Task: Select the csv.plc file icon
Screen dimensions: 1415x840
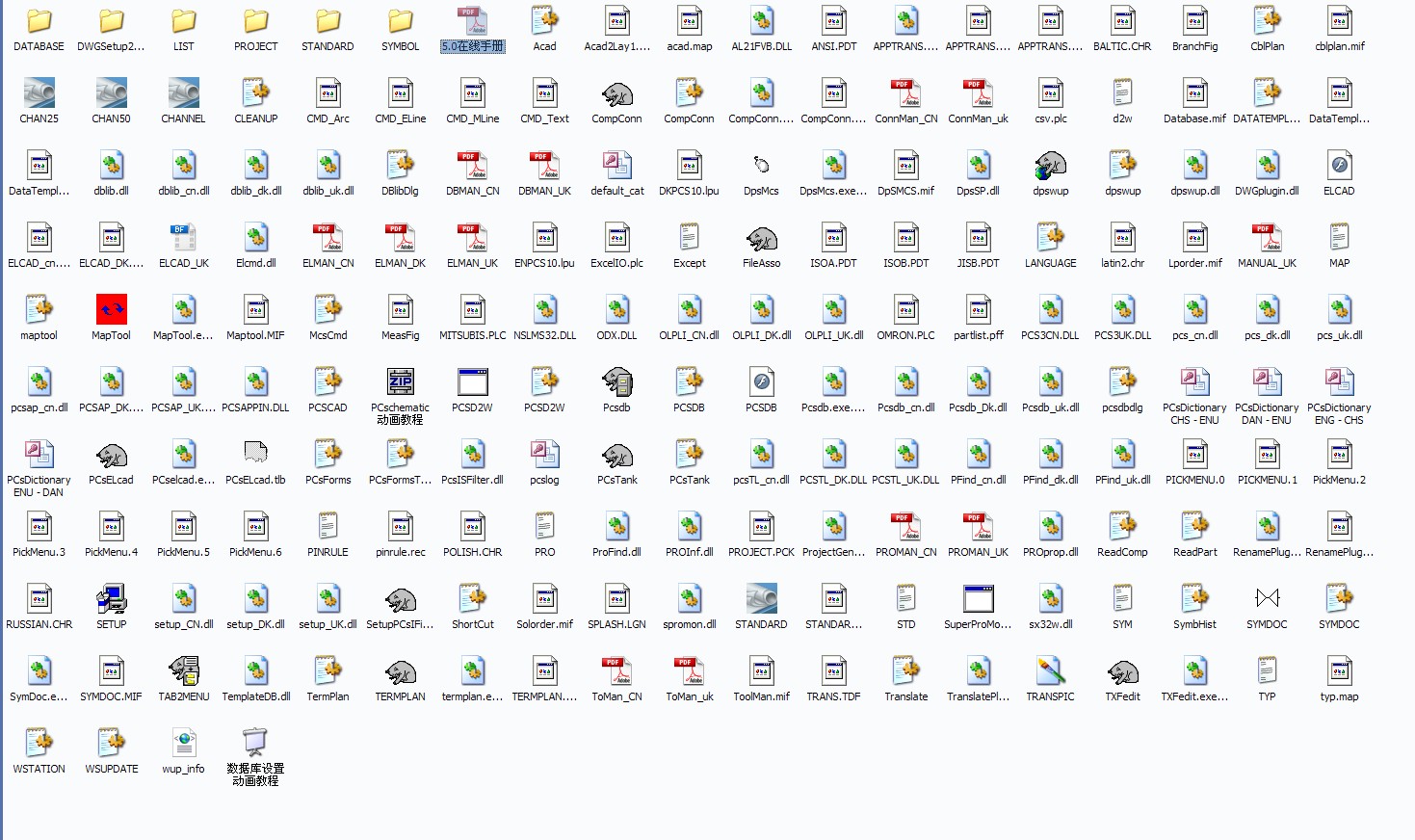Action: pyautogui.click(x=1051, y=92)
